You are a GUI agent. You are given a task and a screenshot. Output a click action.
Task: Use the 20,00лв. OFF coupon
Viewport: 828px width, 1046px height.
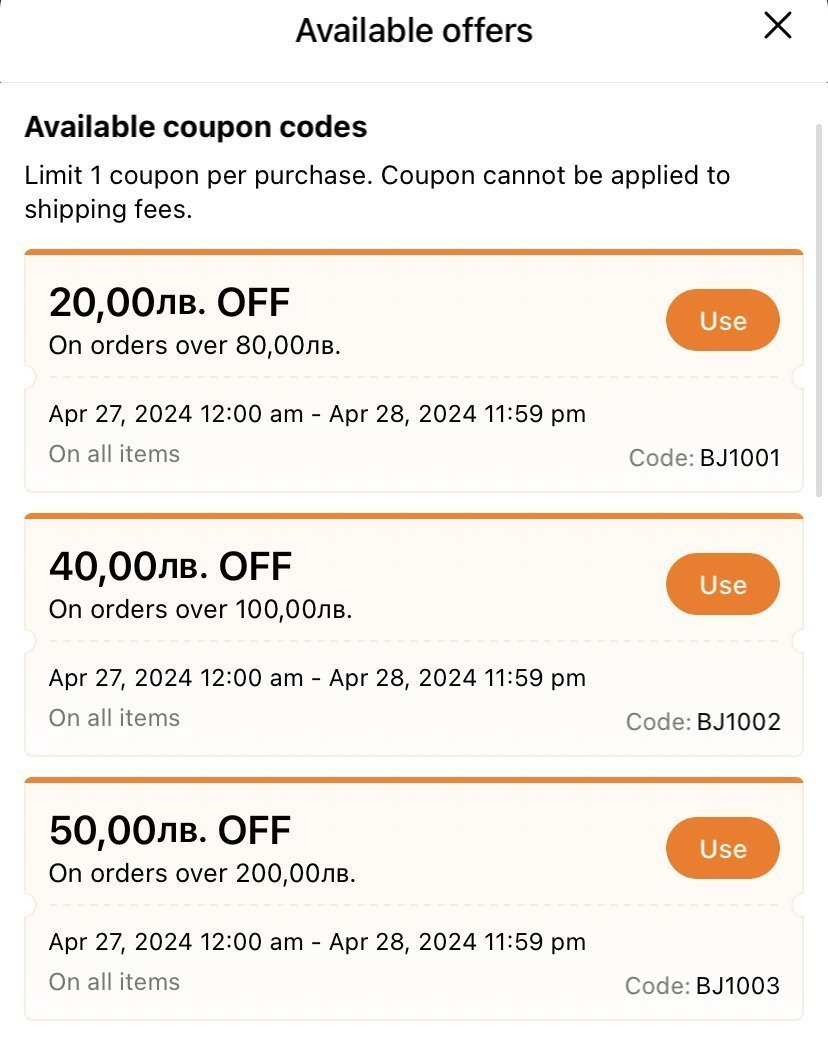click(x=722, y=320)
